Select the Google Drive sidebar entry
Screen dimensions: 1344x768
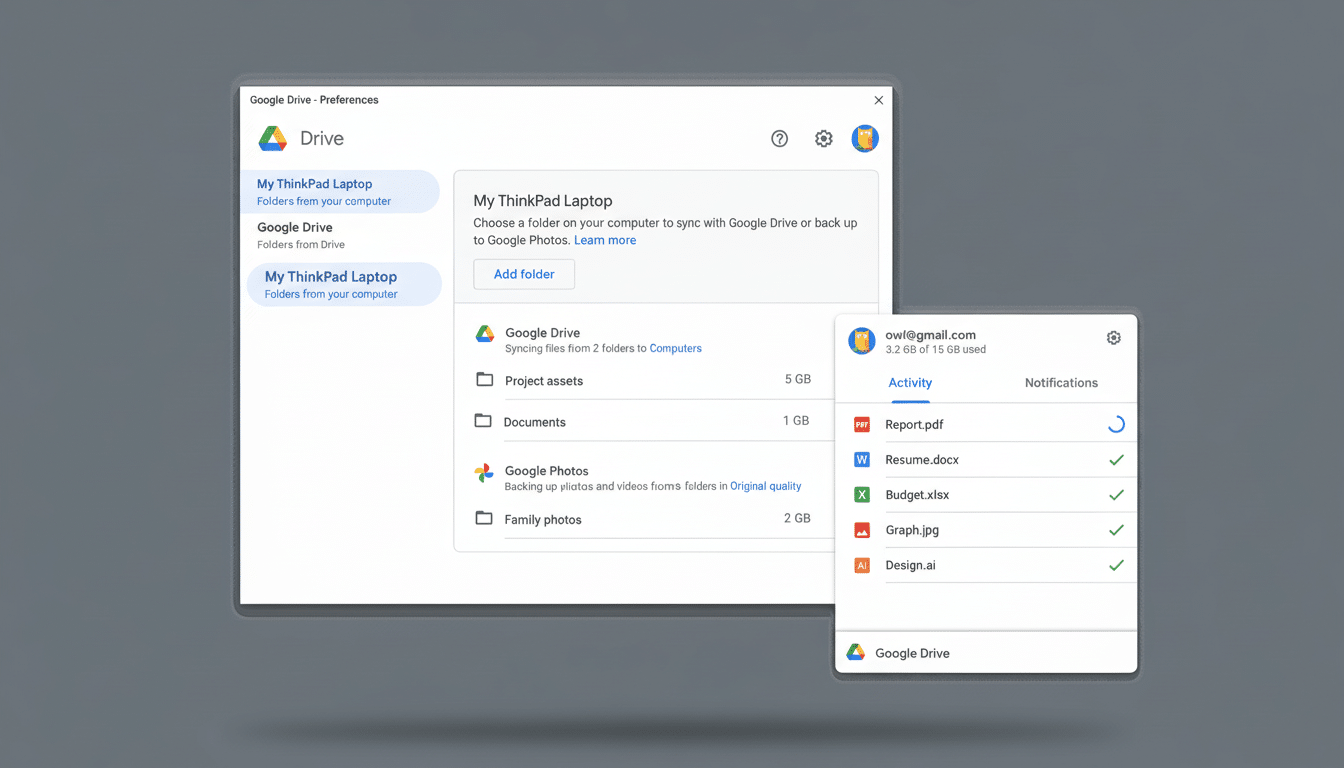pyautogui.click(x=294, y=234)
